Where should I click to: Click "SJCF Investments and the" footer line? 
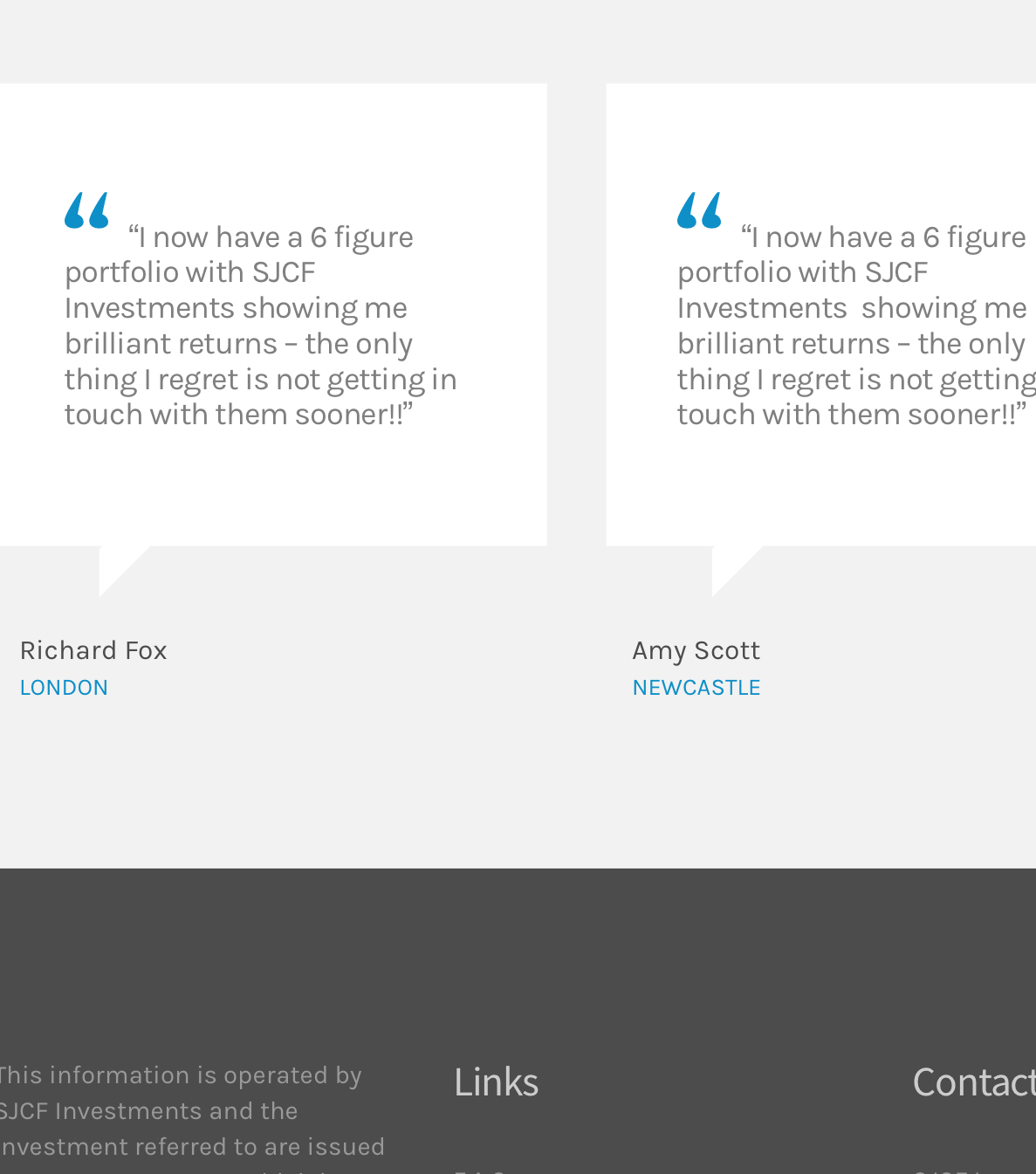pos(148,1111)
